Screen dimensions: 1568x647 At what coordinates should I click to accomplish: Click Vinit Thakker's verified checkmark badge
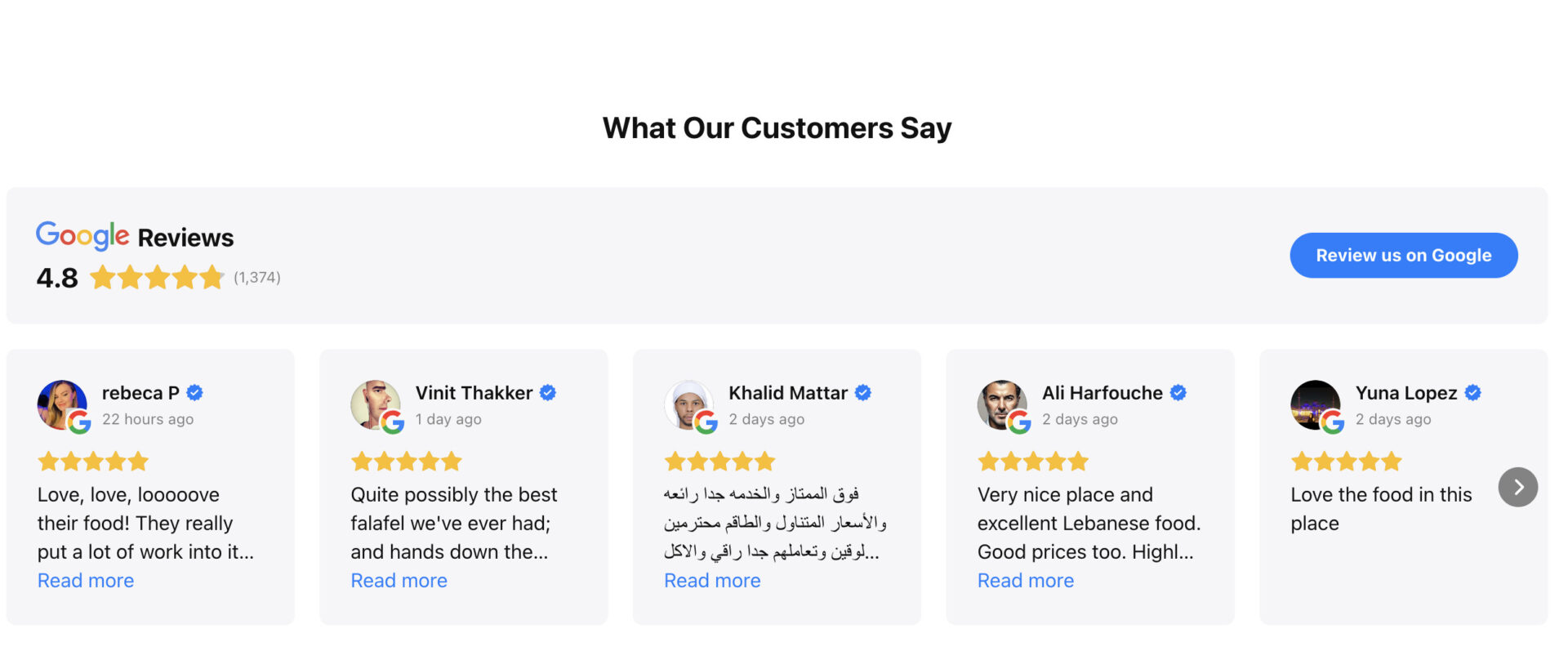tap(548, 393)
